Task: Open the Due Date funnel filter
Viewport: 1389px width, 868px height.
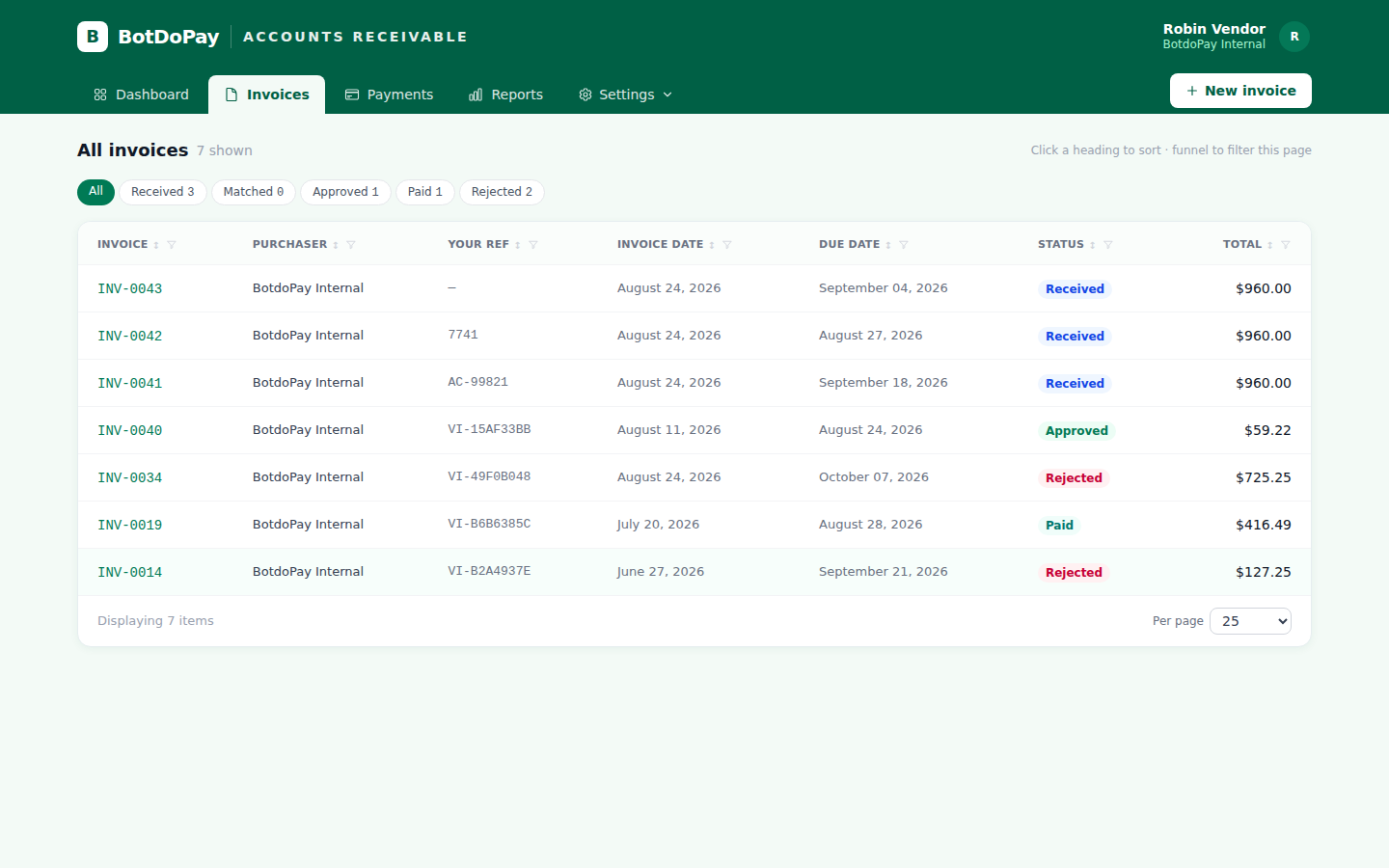Action: click(904, 245)
